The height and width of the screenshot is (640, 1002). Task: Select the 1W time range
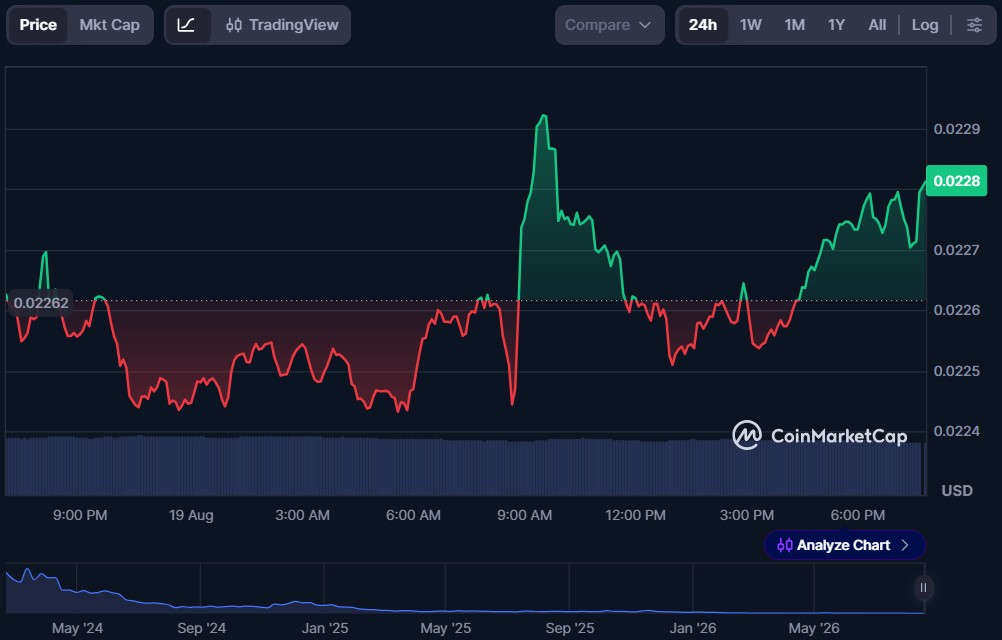[750, 25]
